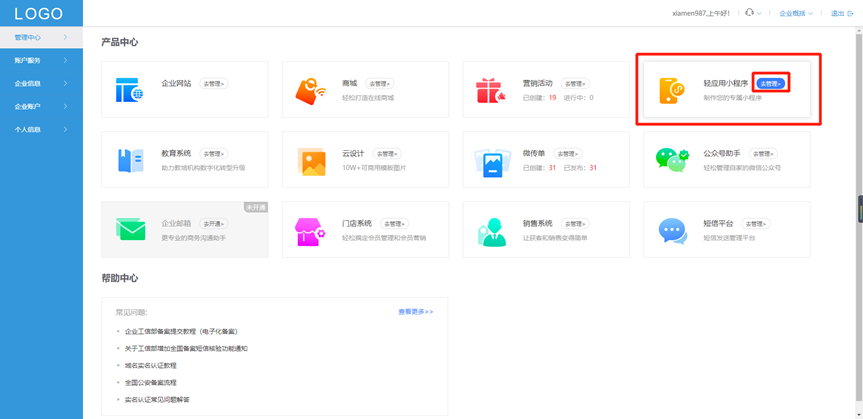Click the 微传单 flyer icon
Viewport: 863px width, 419px height.
click(492, 162)
